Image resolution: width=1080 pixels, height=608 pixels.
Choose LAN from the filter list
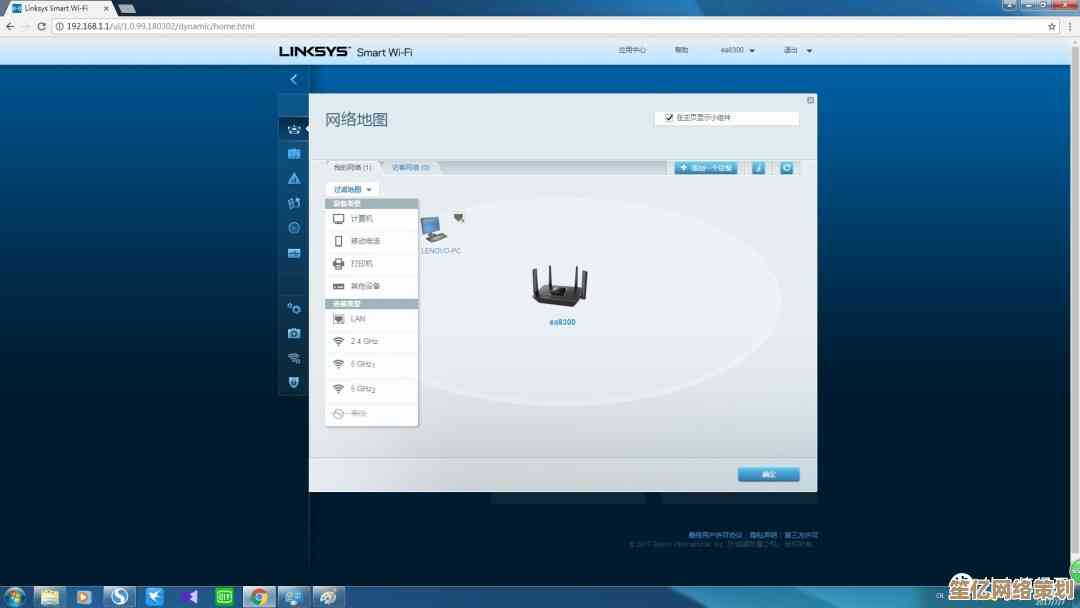(358, 319)
